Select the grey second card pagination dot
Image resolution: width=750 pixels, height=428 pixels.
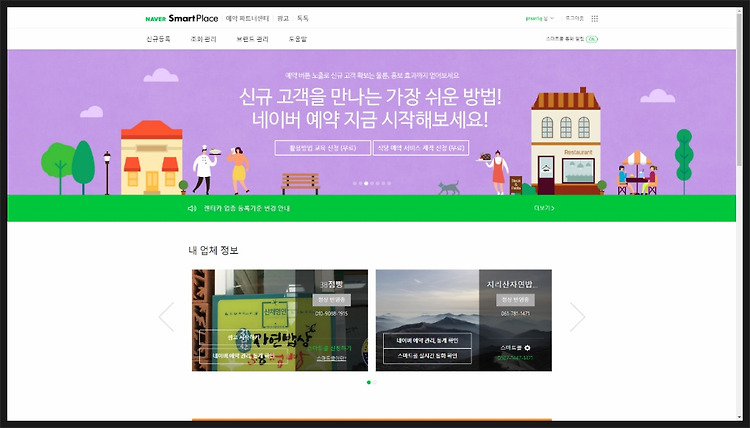(375, 383)
